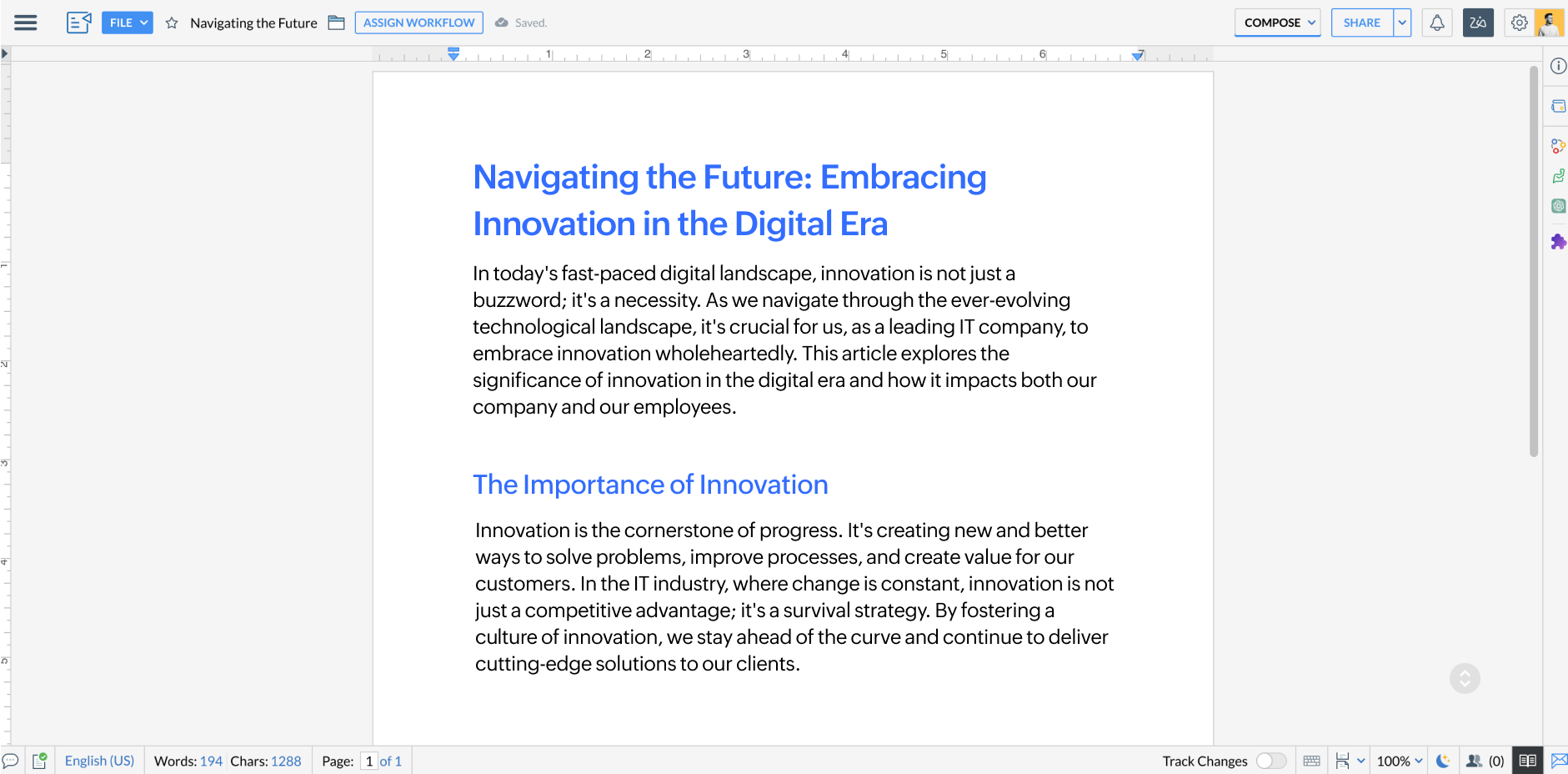Open notifications bell
This screenshot has width=1568, height=774.
(x=1437, y=23)
